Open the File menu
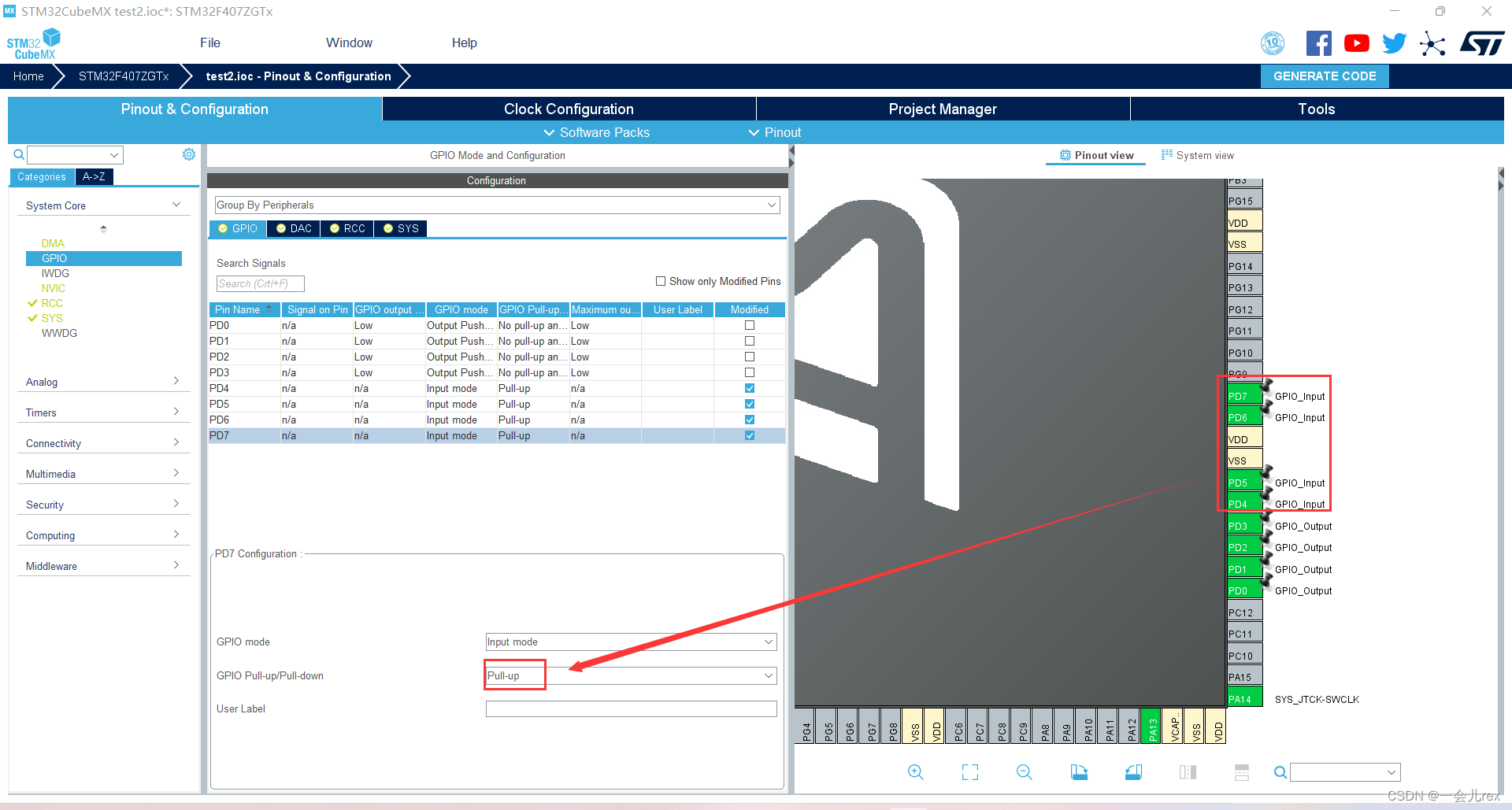1512x810 pixels. [210, 43]
